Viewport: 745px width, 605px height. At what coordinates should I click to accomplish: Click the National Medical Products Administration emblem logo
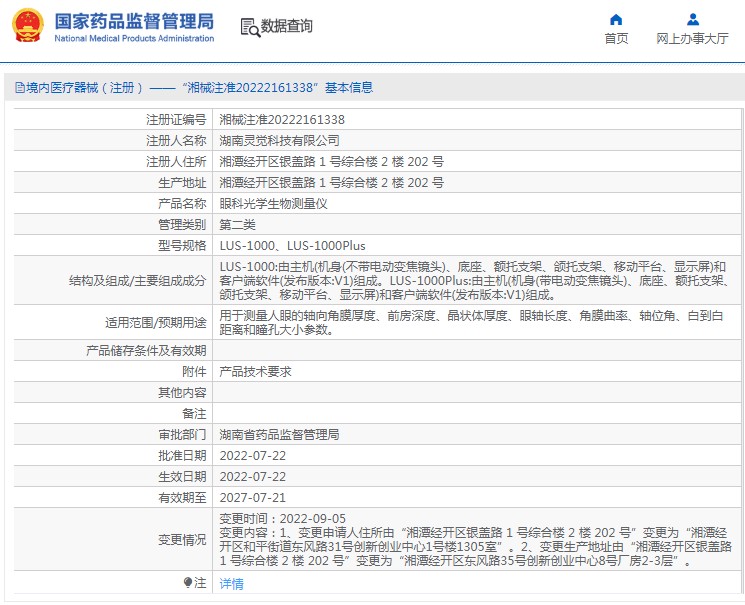point(25,27)
